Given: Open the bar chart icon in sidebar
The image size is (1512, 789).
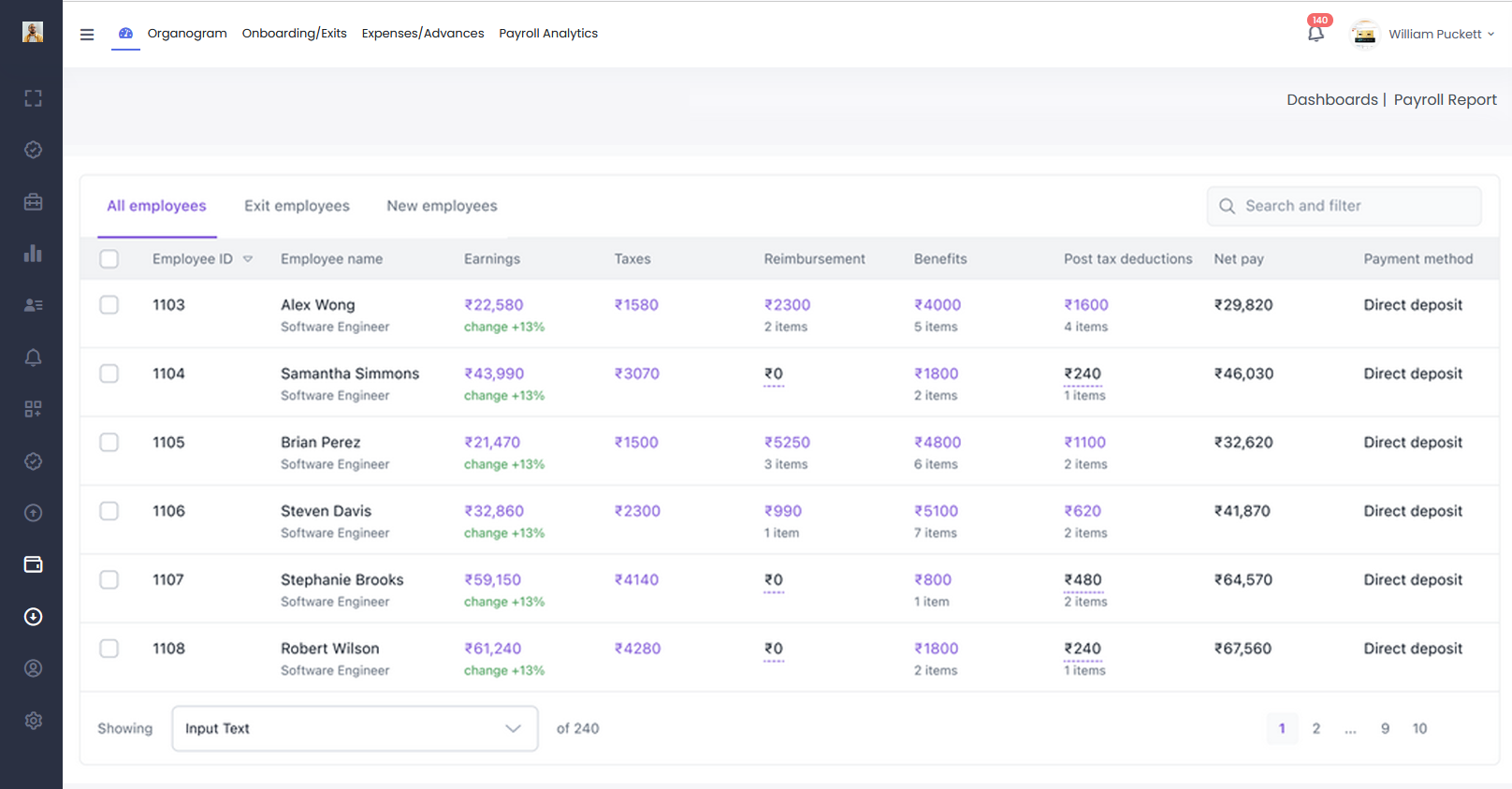Looking at the screenshot, I should (33, 254).
